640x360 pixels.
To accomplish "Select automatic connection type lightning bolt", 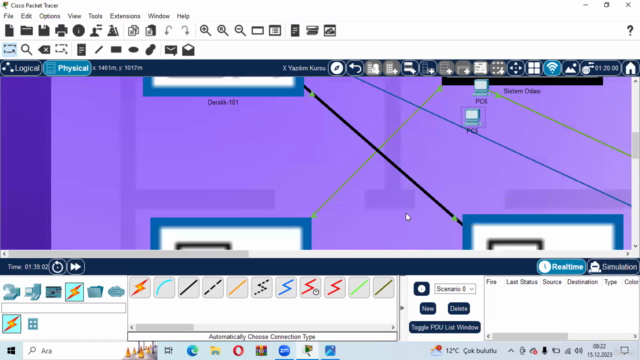I will [140, 288].
